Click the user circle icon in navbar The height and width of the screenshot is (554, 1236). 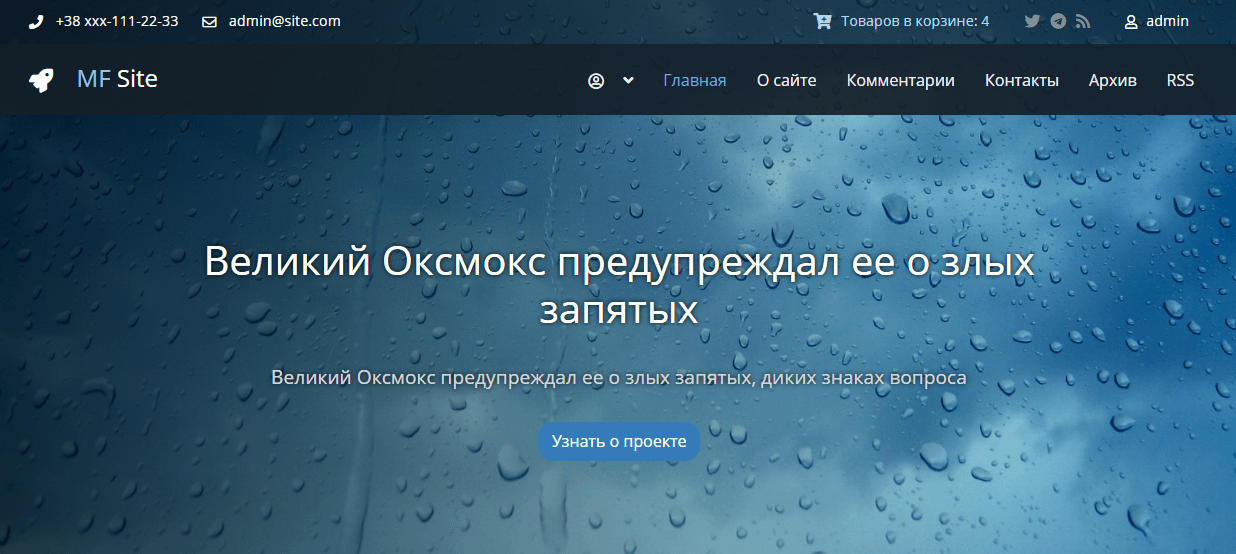pyautogui.click(x=596, y=81)
